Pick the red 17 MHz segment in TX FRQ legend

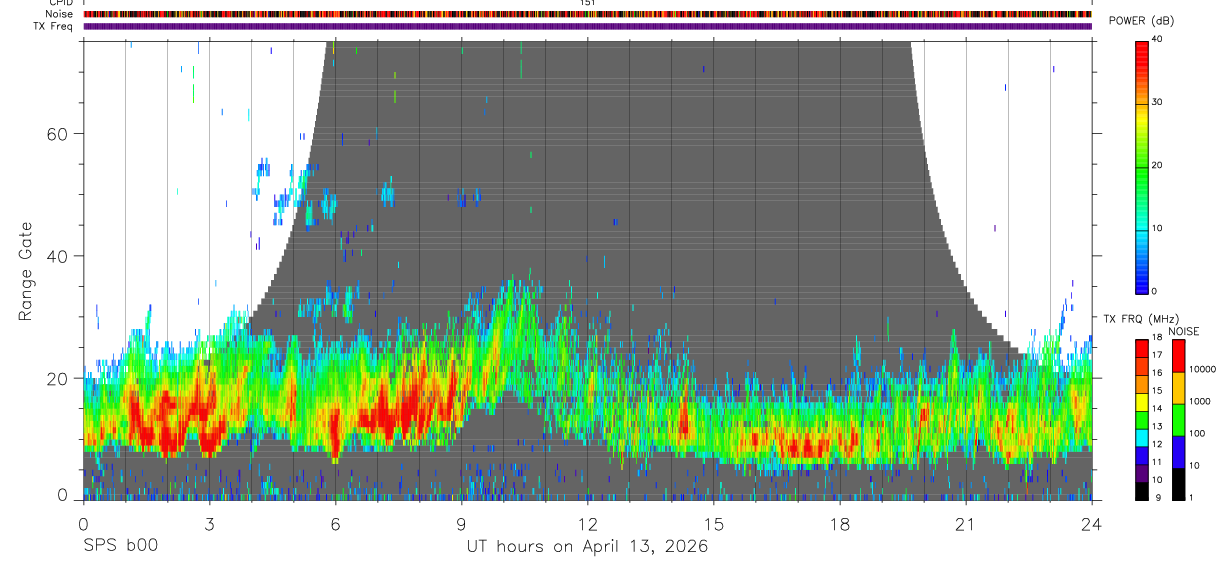pos(1142,353)
